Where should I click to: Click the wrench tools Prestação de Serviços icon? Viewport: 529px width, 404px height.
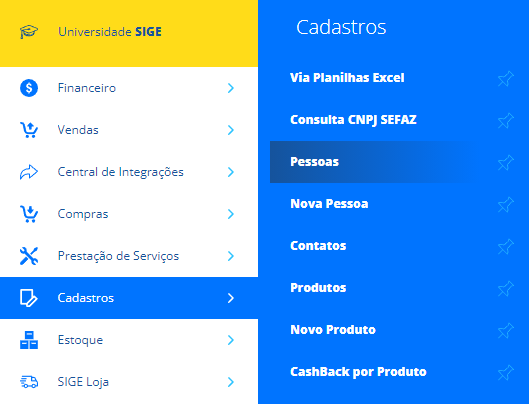[29, 256]
